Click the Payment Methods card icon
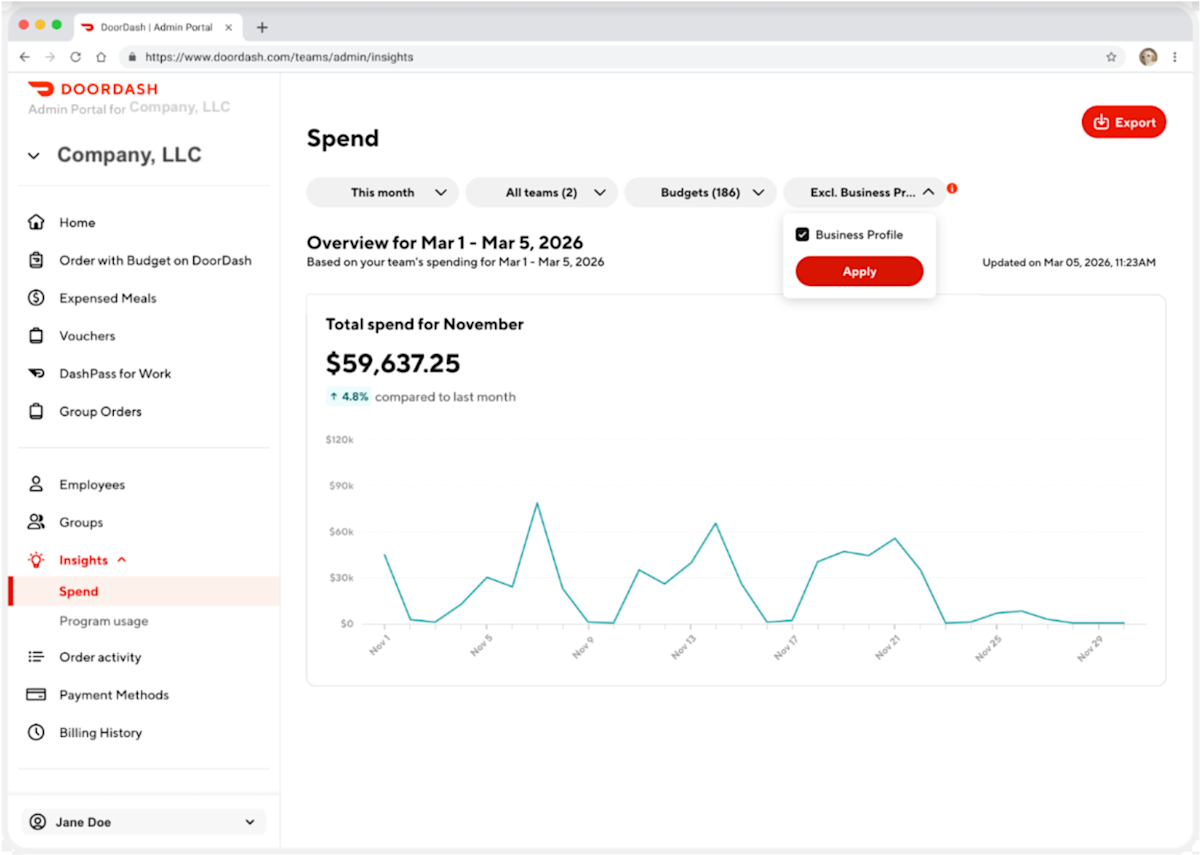1200x855 pixels. 36,695
